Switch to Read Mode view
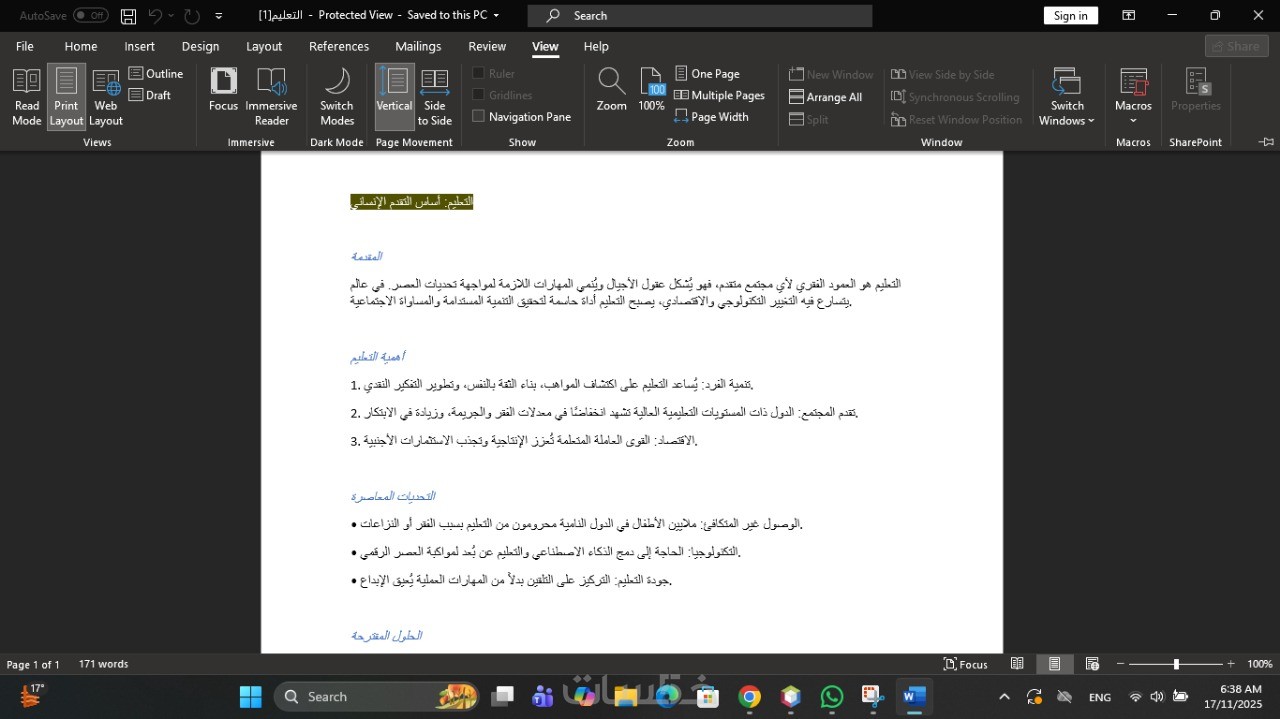The width and height of the screenshot is (1280, 719). click(27, 97)
